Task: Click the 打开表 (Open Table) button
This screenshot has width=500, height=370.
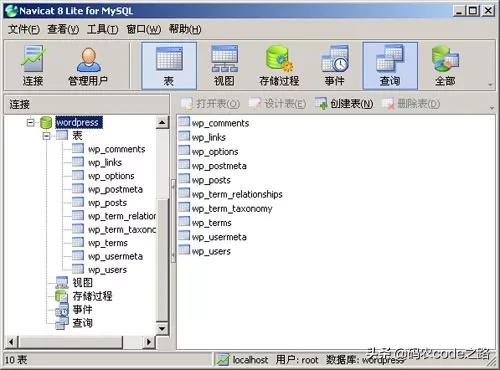Action: pos(210,104)
